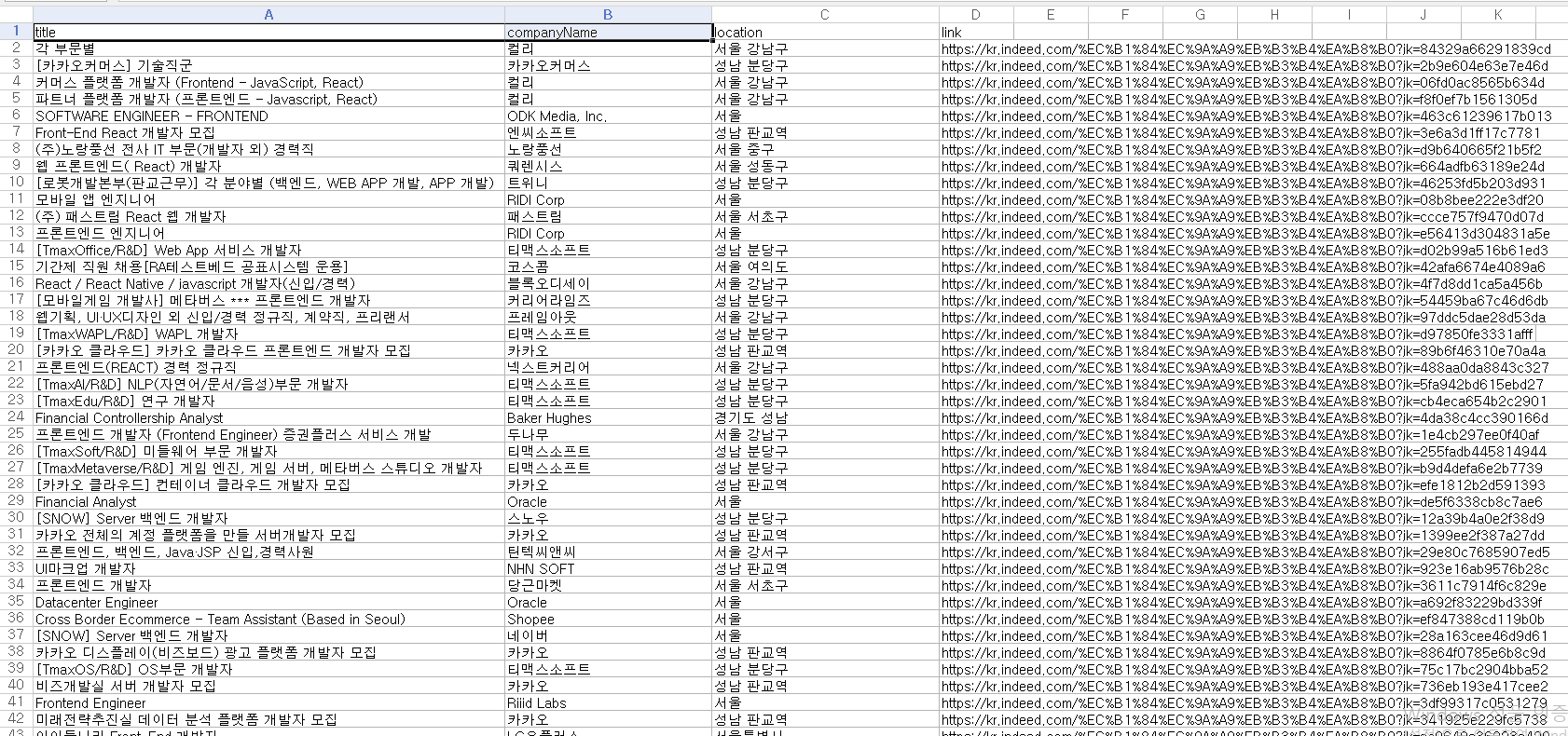This screenshot has width=1568, height=736.
Task: Select 'Front-End React 개발자 모집' cell
Action: tap(268, 132)
